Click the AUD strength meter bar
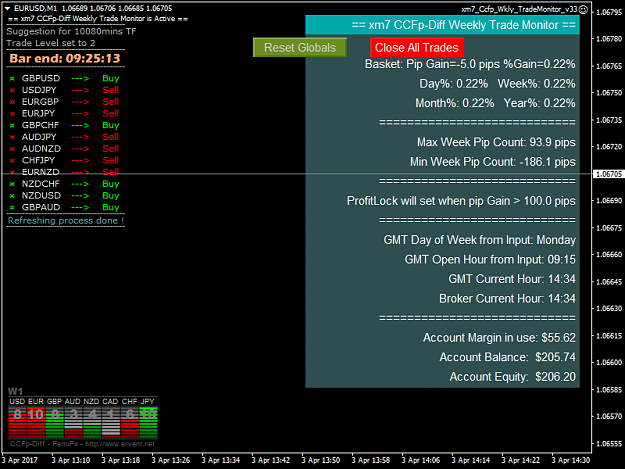 point(73,422)
